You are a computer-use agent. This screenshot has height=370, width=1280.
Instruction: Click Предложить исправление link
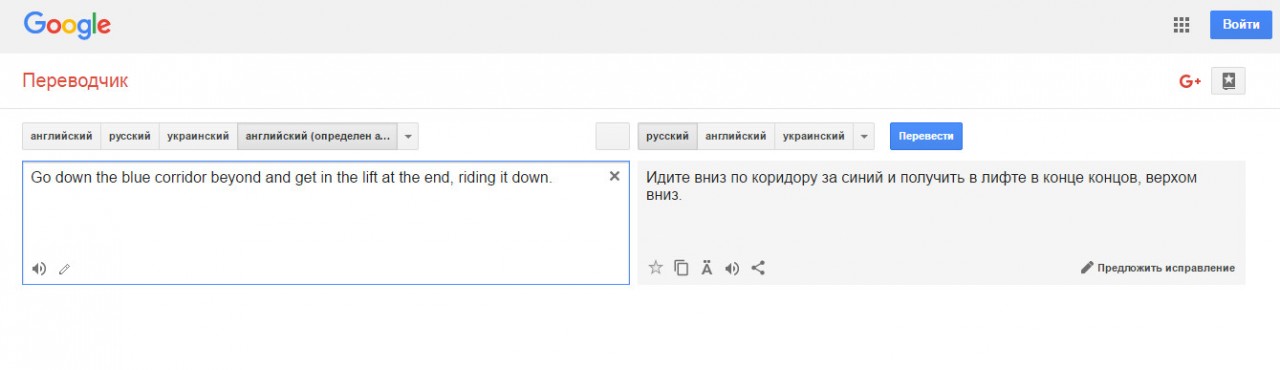(1158, 268)
